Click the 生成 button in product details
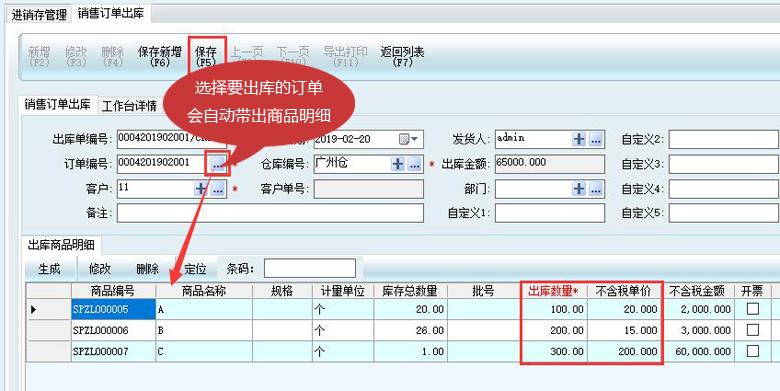This screenshot has width=780, height=391. click(49, 269)
